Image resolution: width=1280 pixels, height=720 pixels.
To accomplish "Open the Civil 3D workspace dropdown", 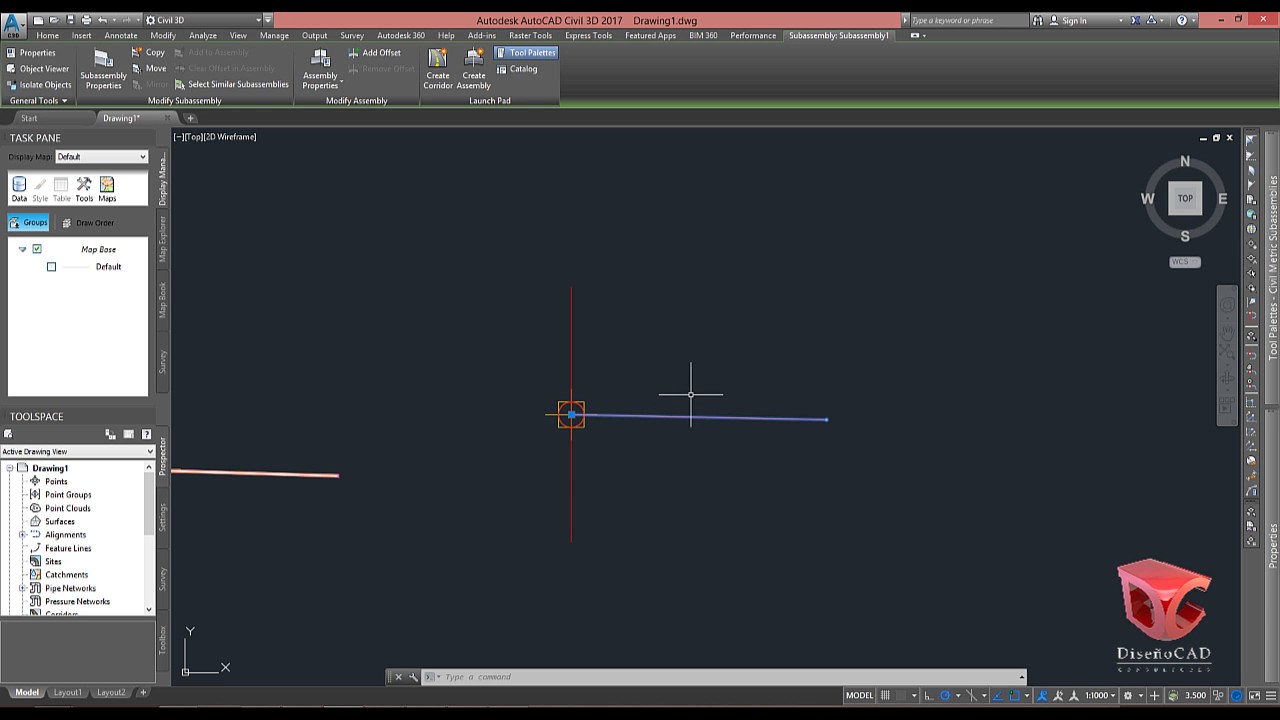I will tap(203, 20).
